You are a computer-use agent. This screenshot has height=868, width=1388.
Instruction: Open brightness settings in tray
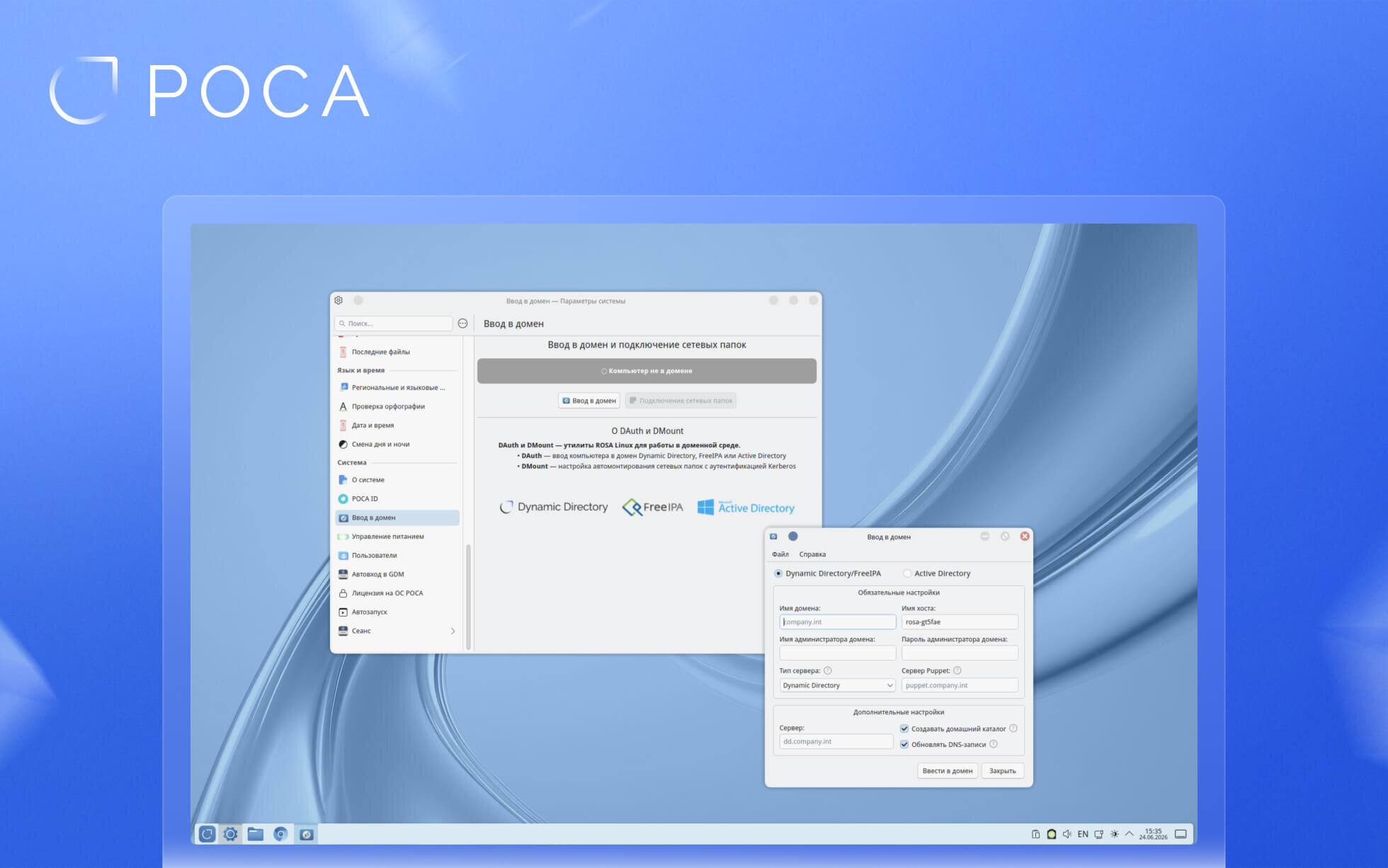tap(1115, 834)
